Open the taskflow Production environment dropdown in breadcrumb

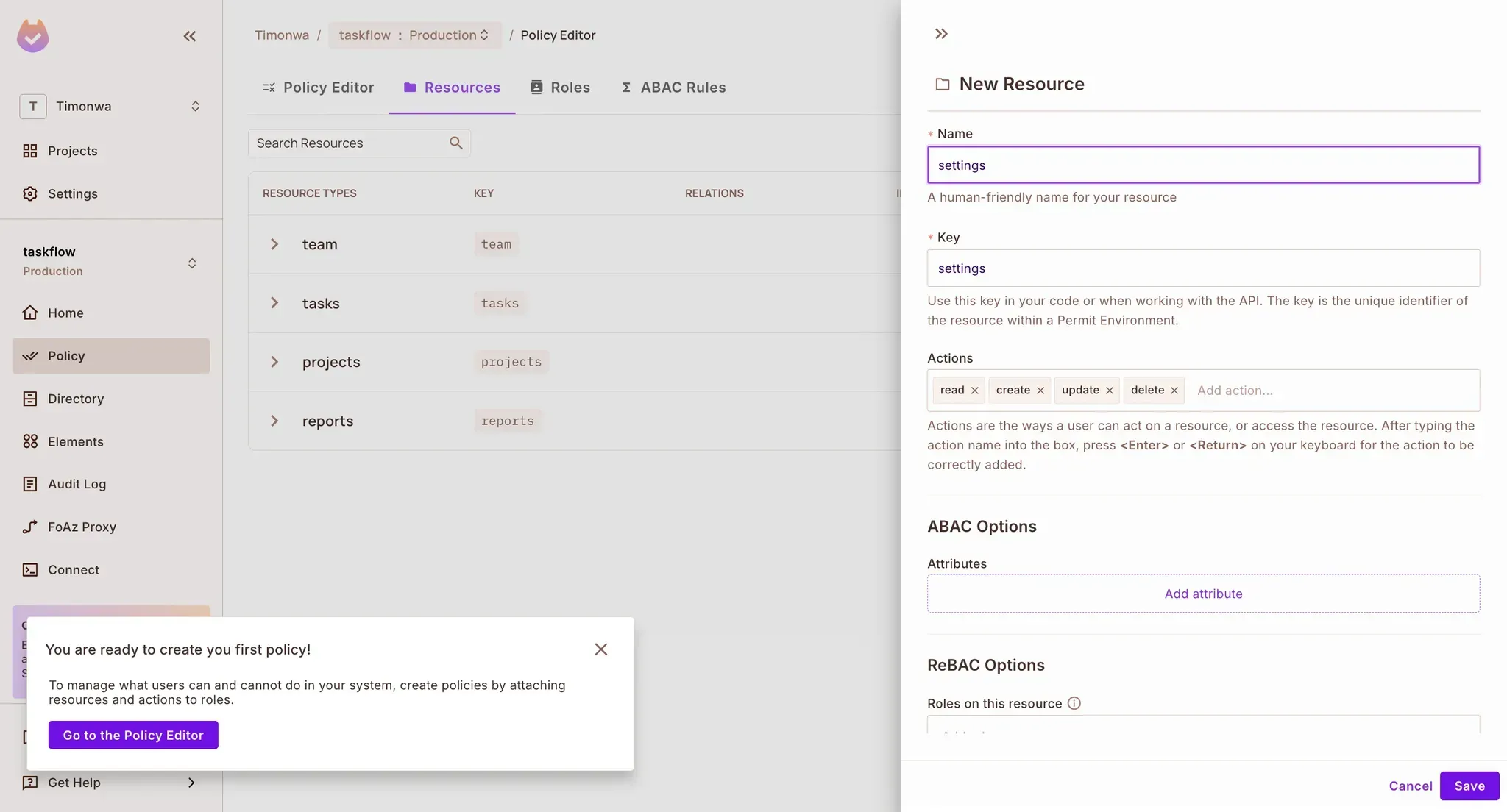pyautogui.click(x=414, y=35)
